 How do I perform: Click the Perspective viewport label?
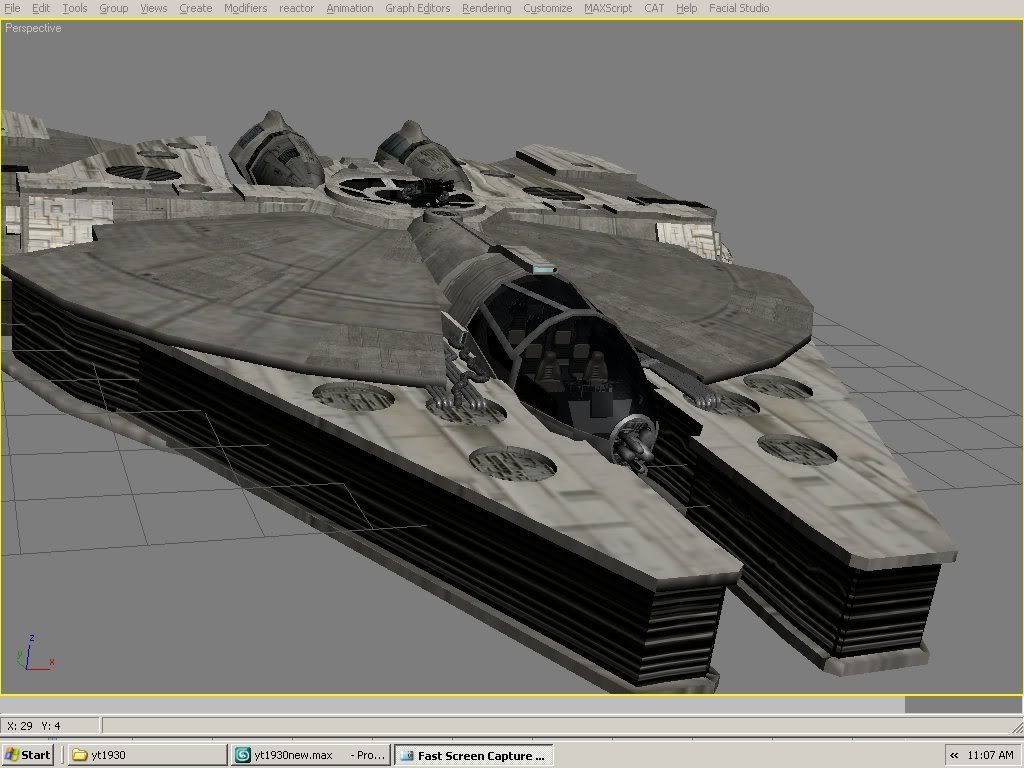[x=33, y=28]
